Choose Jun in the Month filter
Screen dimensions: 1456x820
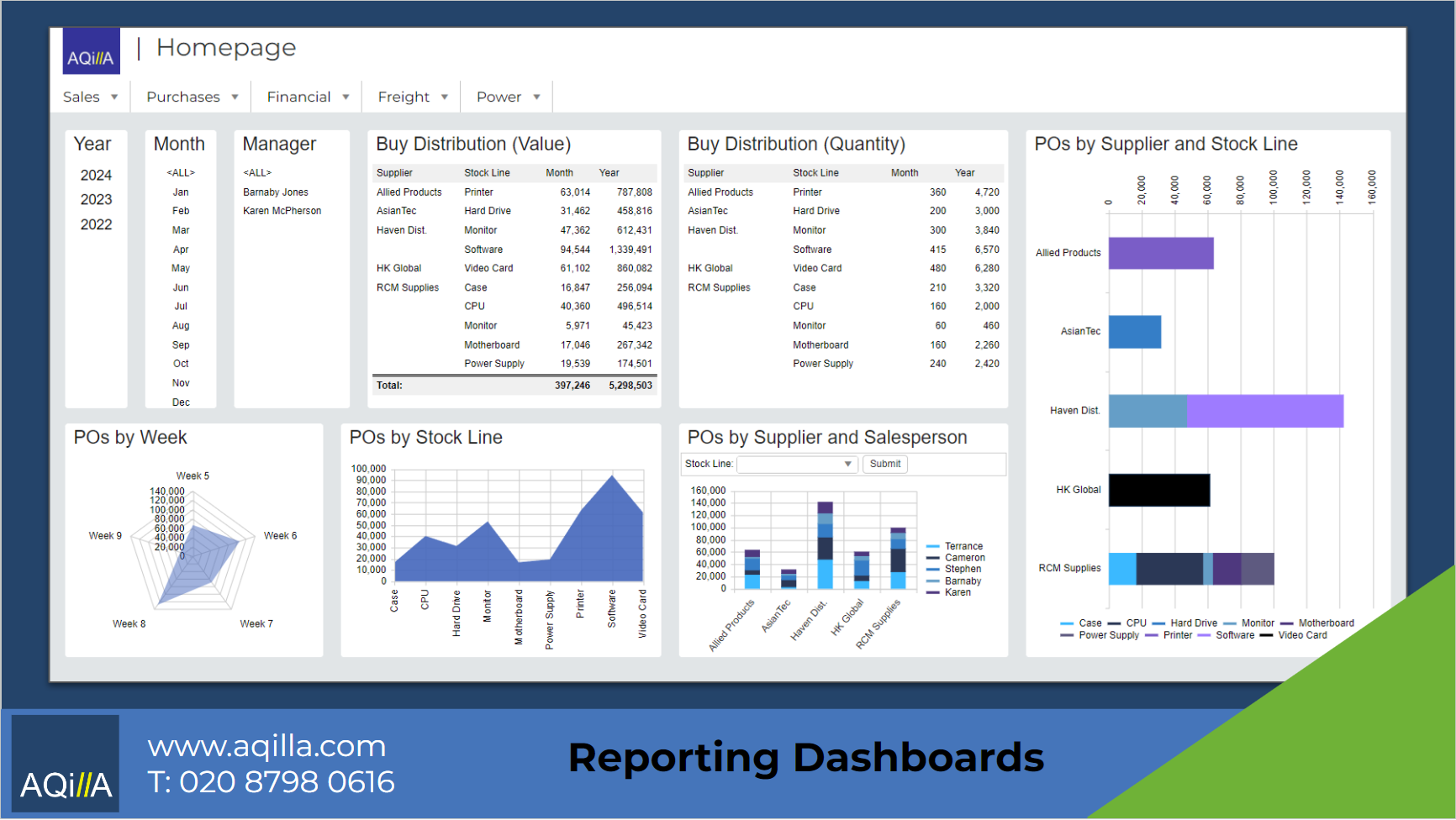coord(181,287)
